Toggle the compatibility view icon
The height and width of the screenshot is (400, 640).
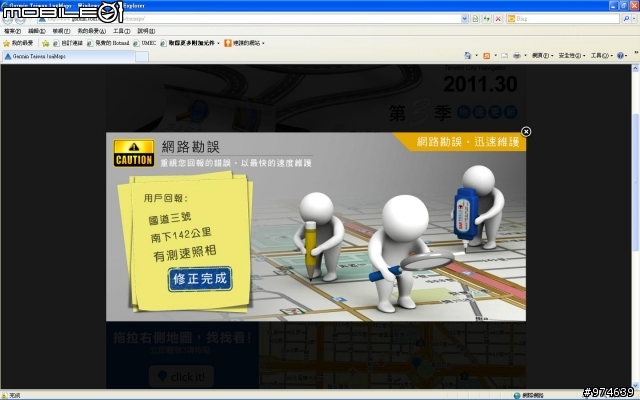click(475, 19)
